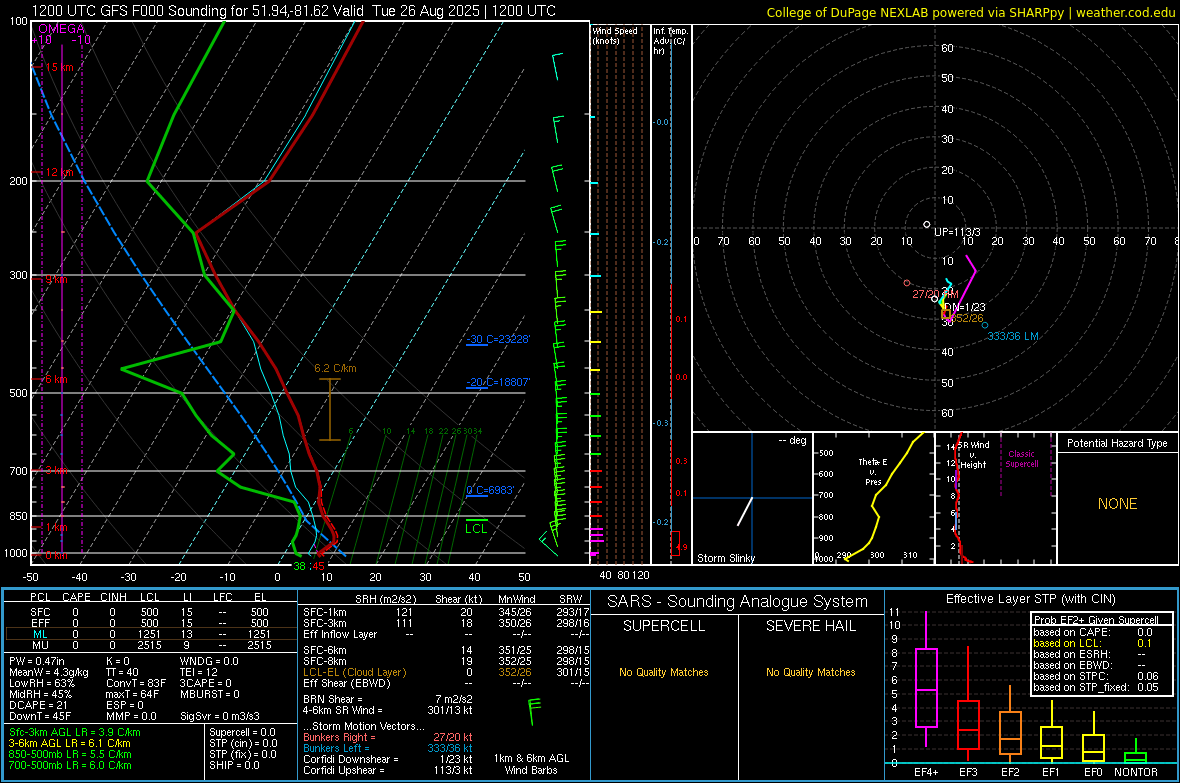Click the Eff Shear (EBWD) row

click(446, 684)
